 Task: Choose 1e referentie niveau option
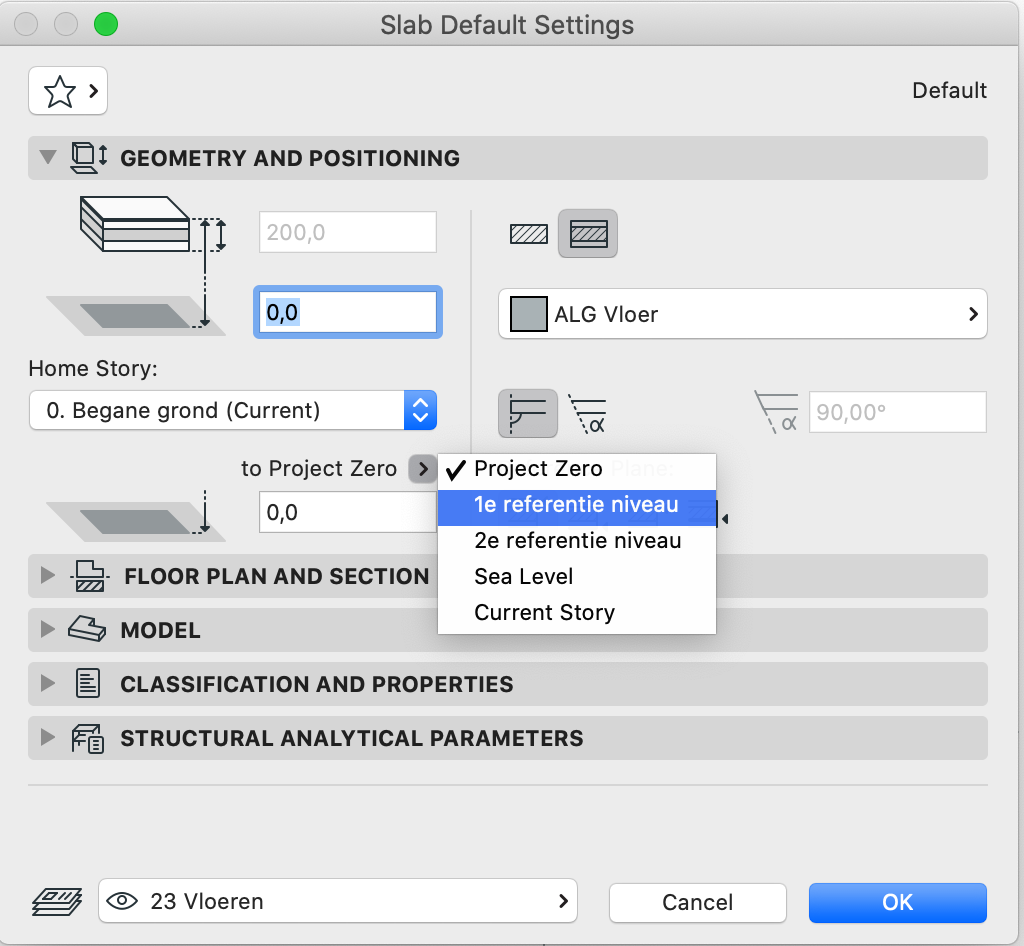coord(577,505)
